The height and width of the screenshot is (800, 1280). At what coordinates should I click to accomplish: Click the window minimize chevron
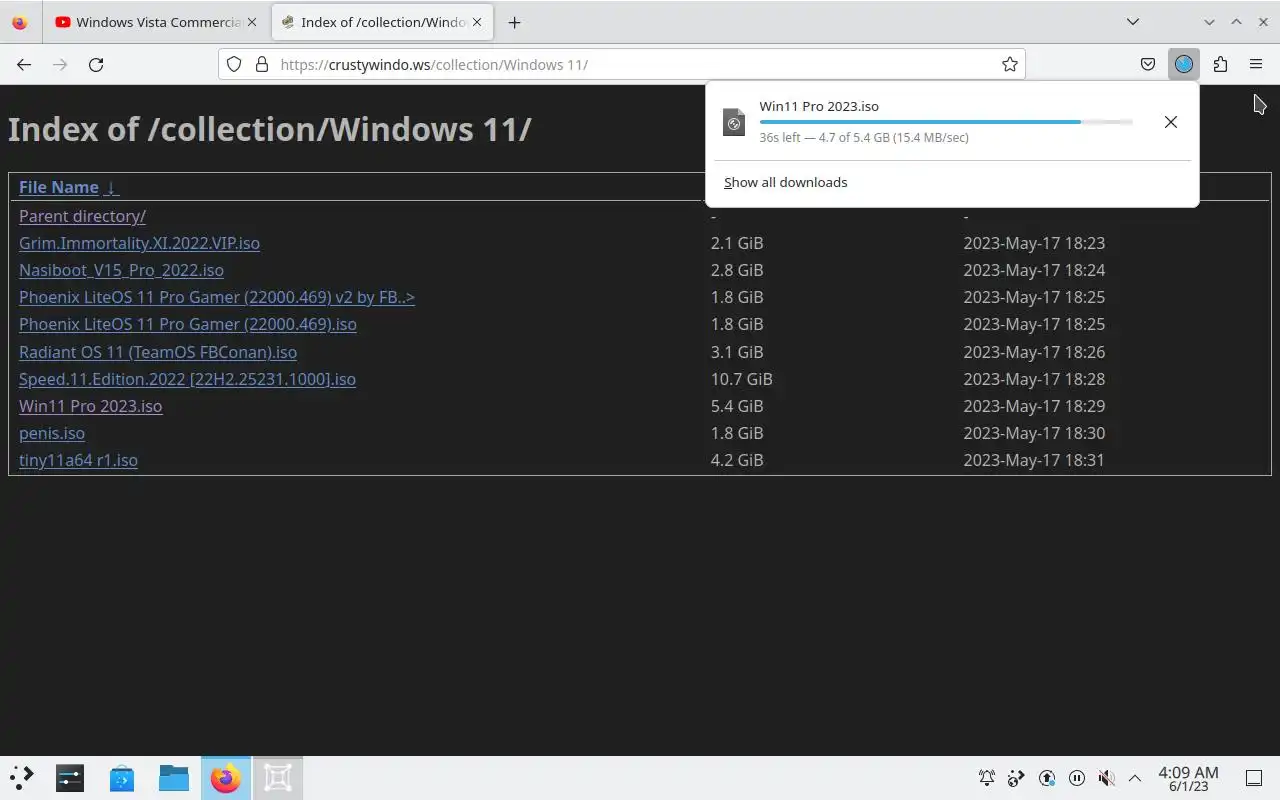point(1210,22)
